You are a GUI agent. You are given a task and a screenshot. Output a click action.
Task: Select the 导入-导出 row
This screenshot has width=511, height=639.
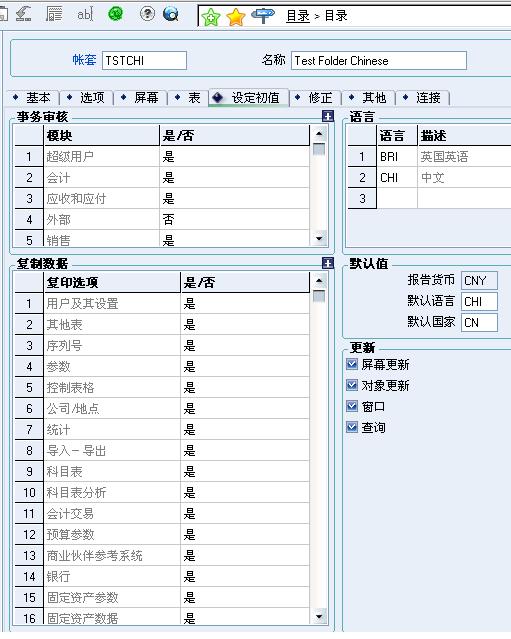pos(112,451)
